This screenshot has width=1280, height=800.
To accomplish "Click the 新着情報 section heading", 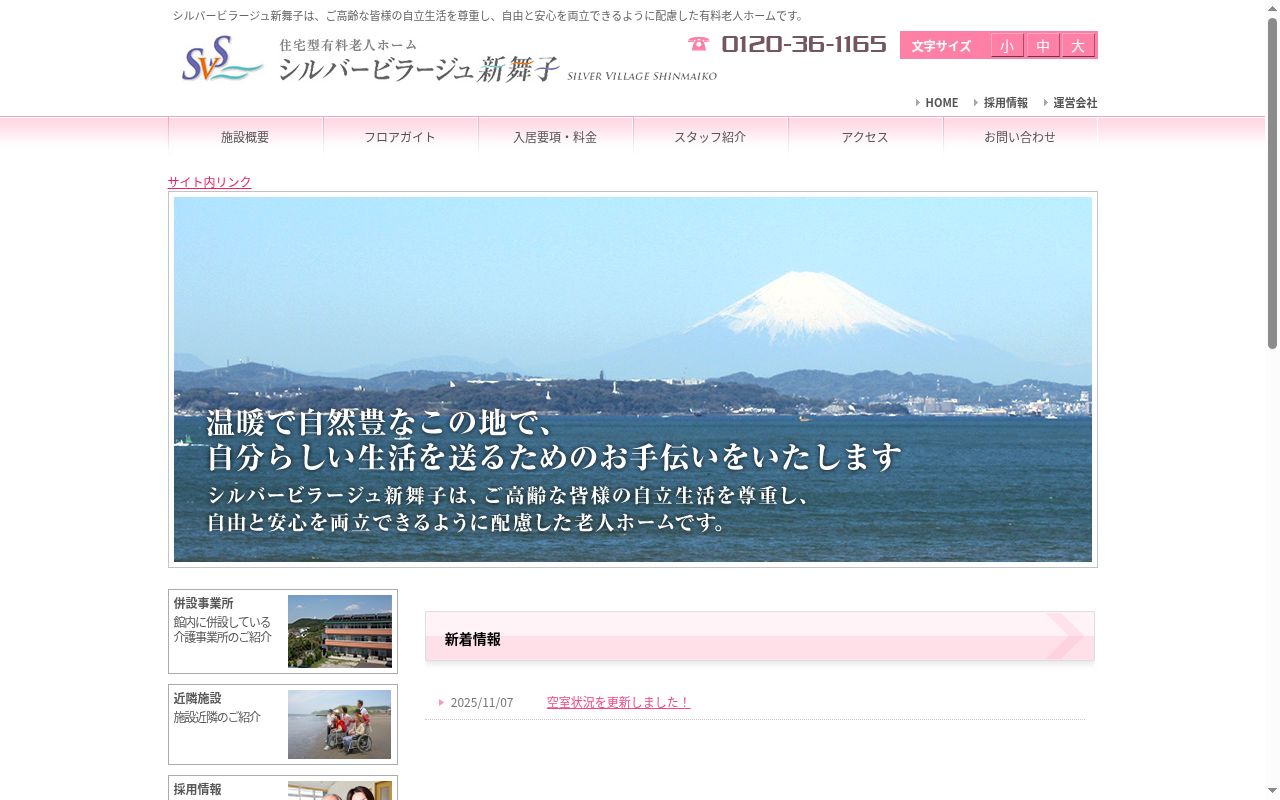I will [760, 637].
